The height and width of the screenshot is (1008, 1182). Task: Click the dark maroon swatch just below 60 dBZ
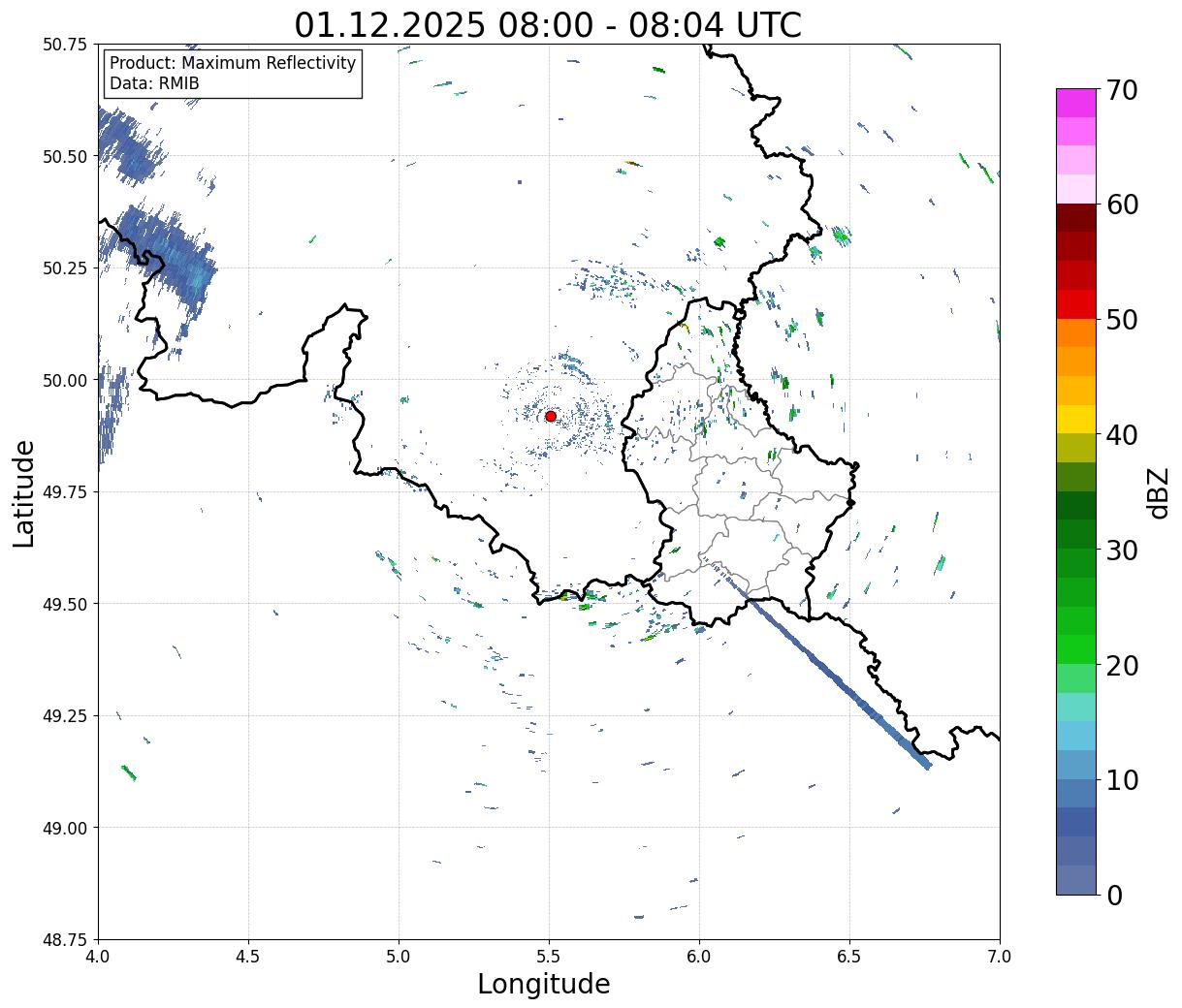(1076, 218)
